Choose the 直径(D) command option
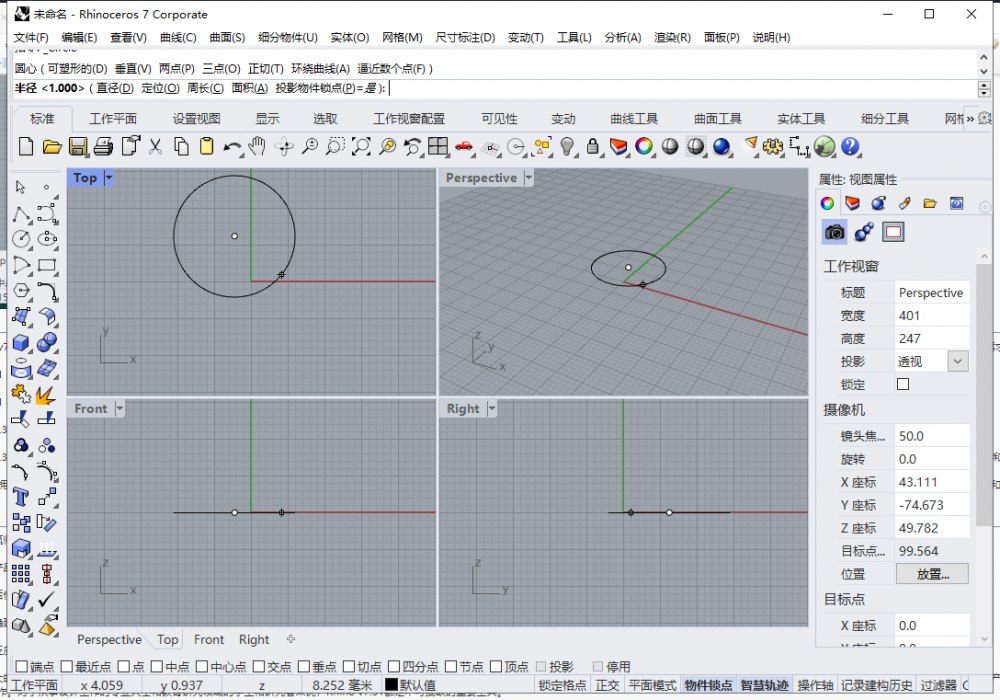This screenshot has height=700, width=1000. click(115, 88)
